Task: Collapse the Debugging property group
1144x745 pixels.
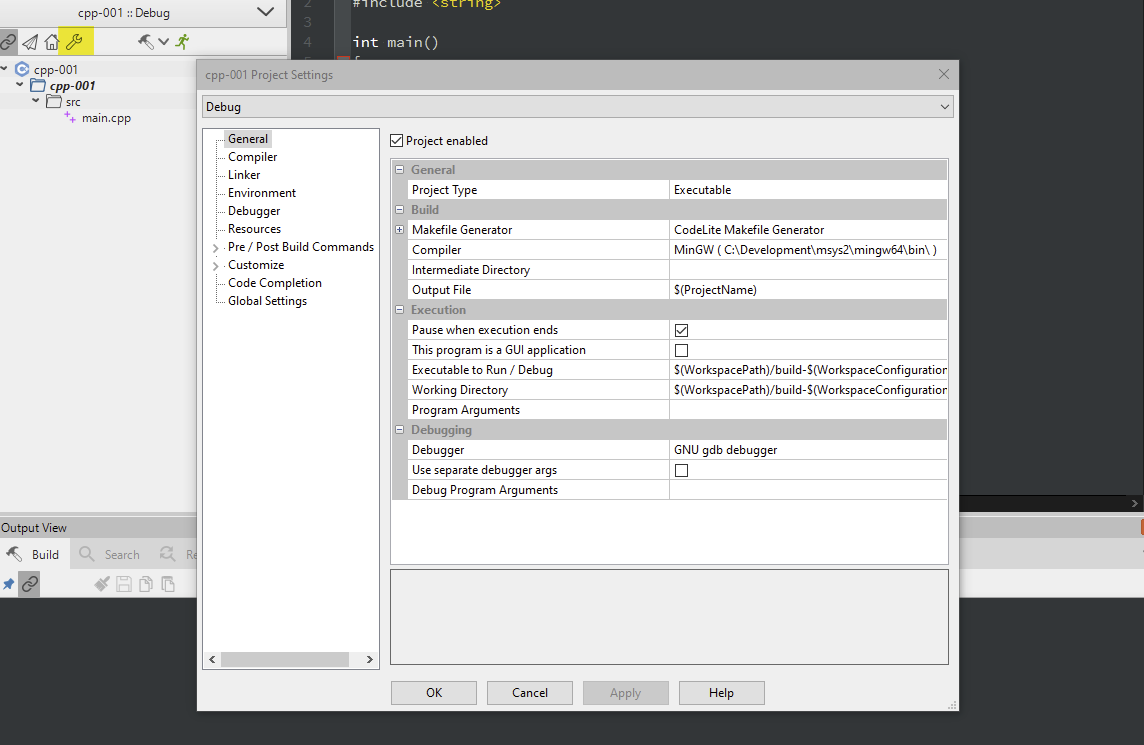Action: click(399, 430)
